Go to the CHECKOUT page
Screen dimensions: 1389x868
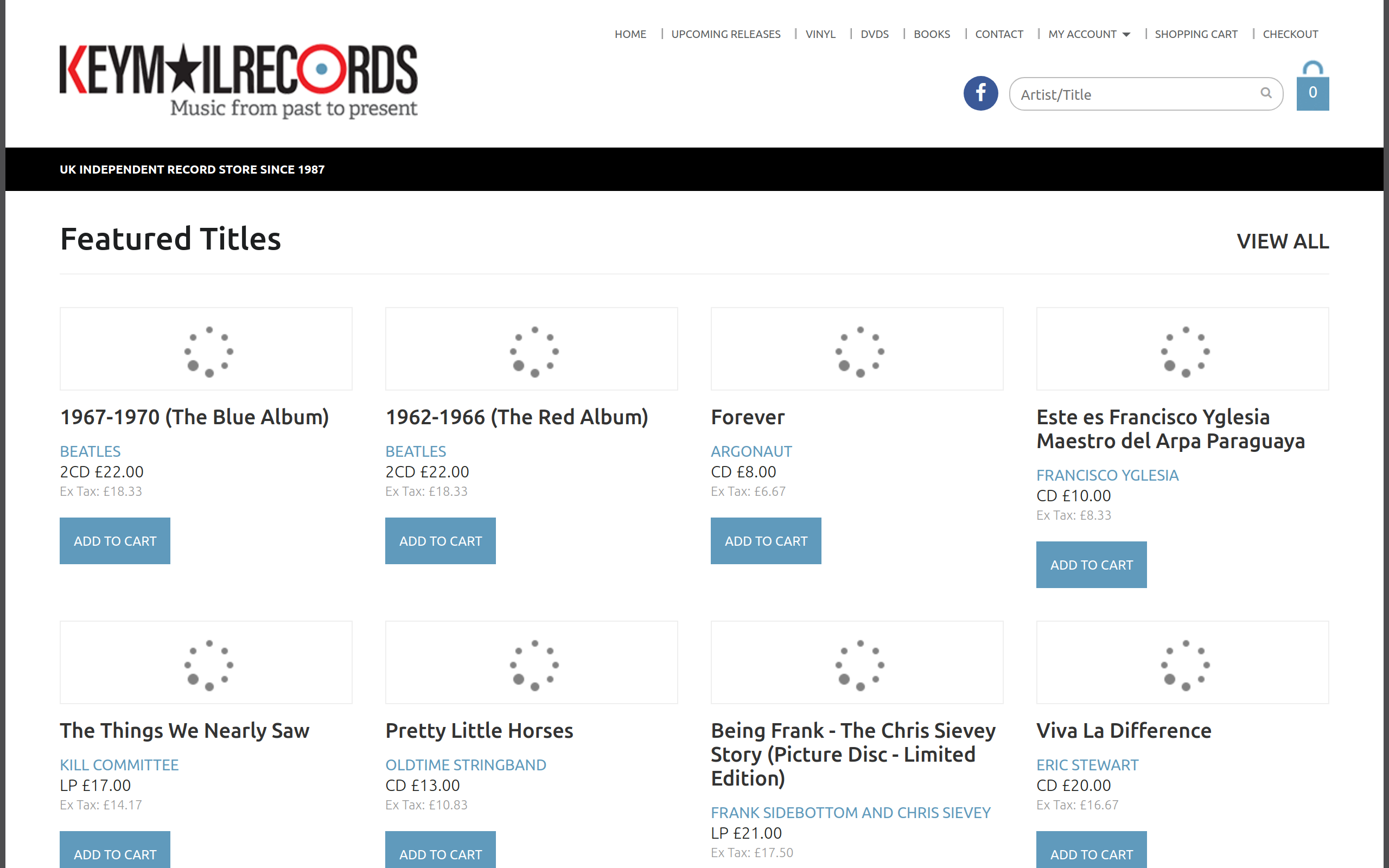coord(1290,34)
